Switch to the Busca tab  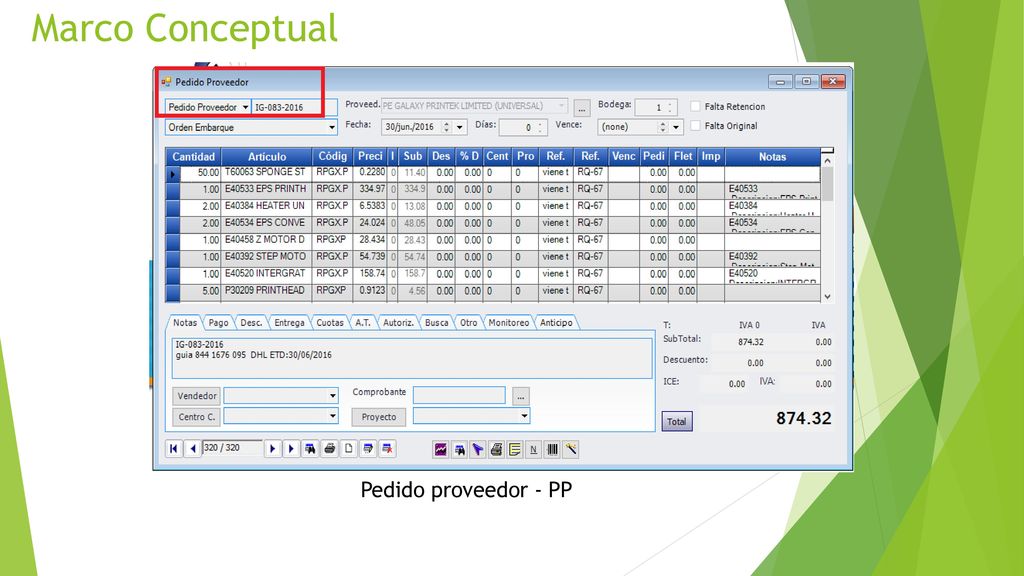tap(436, 323)
